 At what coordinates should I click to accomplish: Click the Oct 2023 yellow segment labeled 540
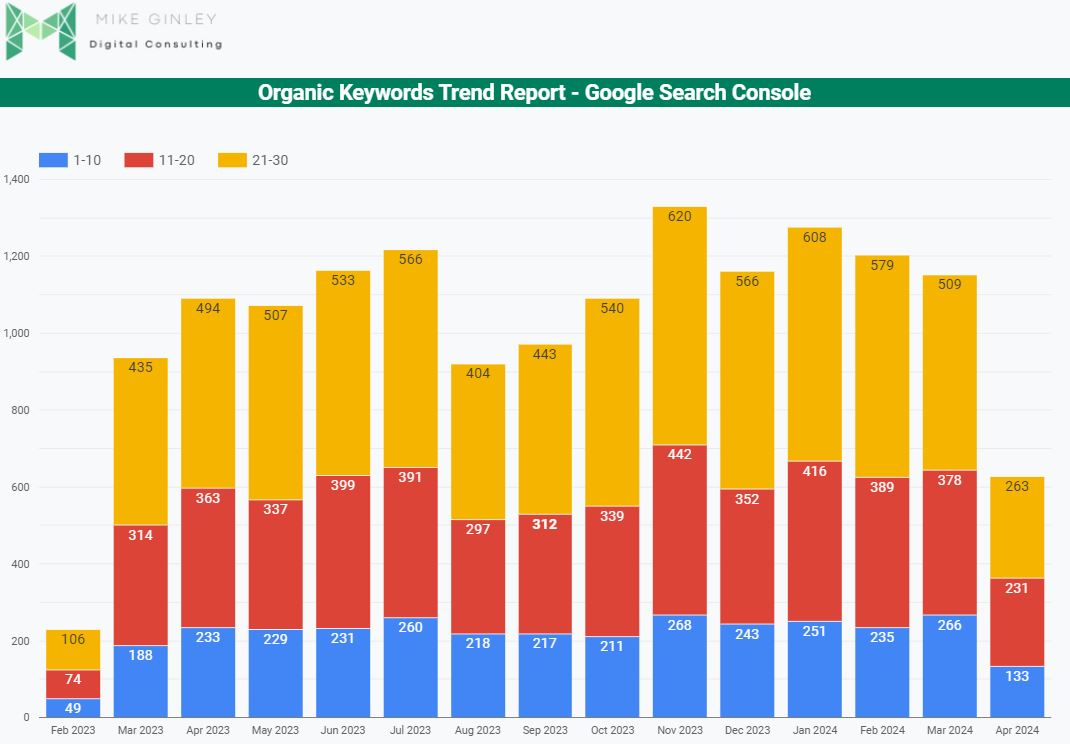point(613,403)
